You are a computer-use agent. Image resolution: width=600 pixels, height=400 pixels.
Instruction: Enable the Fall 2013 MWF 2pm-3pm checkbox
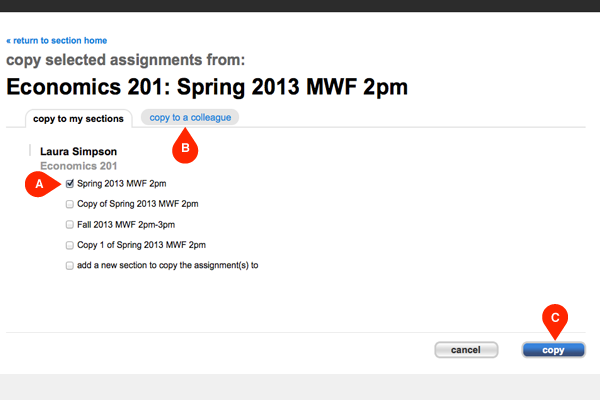click(69, 225)
